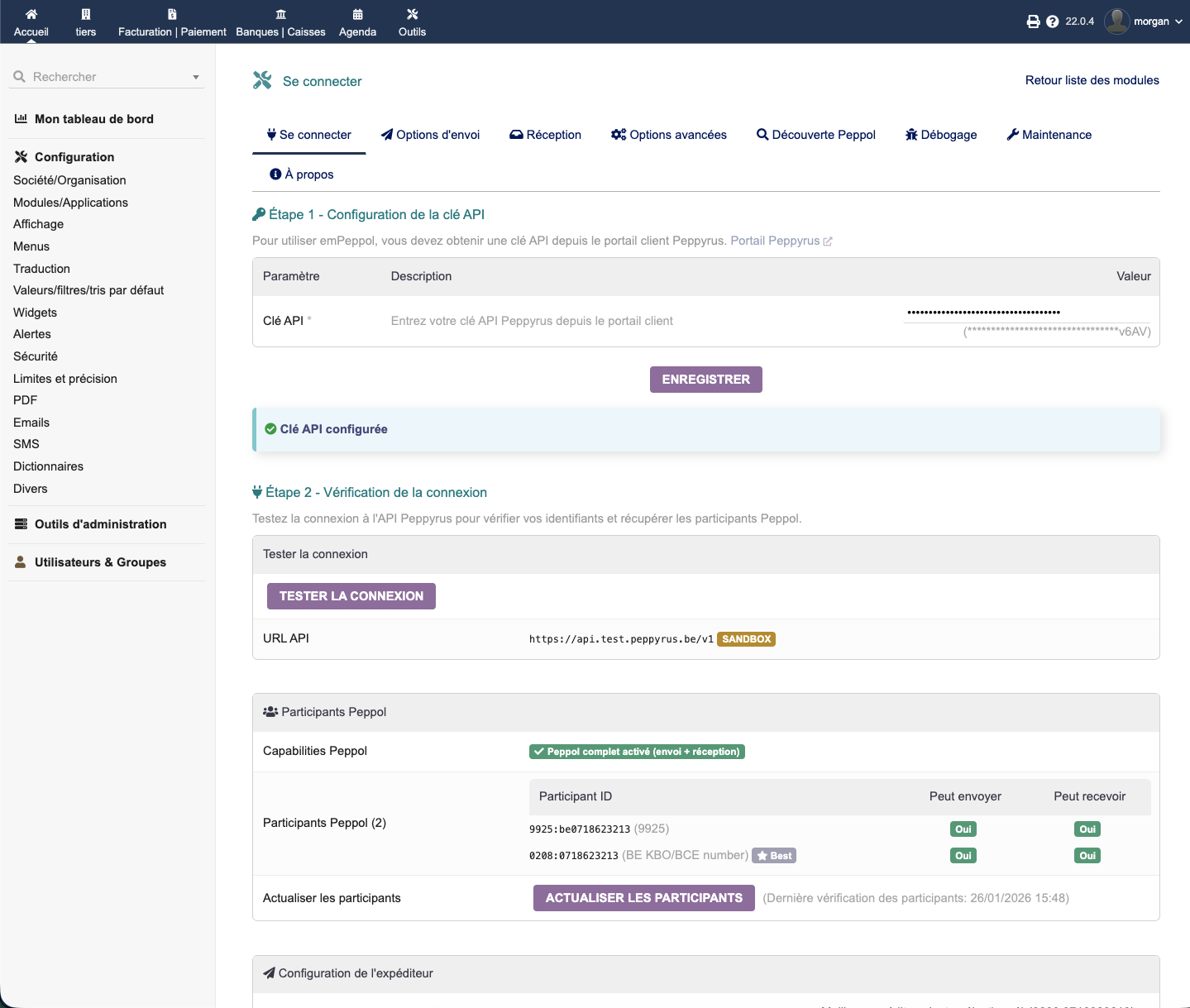The height and width of the screenshot is (1008, 1190).
Task: Open the Outils tools icon
Action: 412,14
